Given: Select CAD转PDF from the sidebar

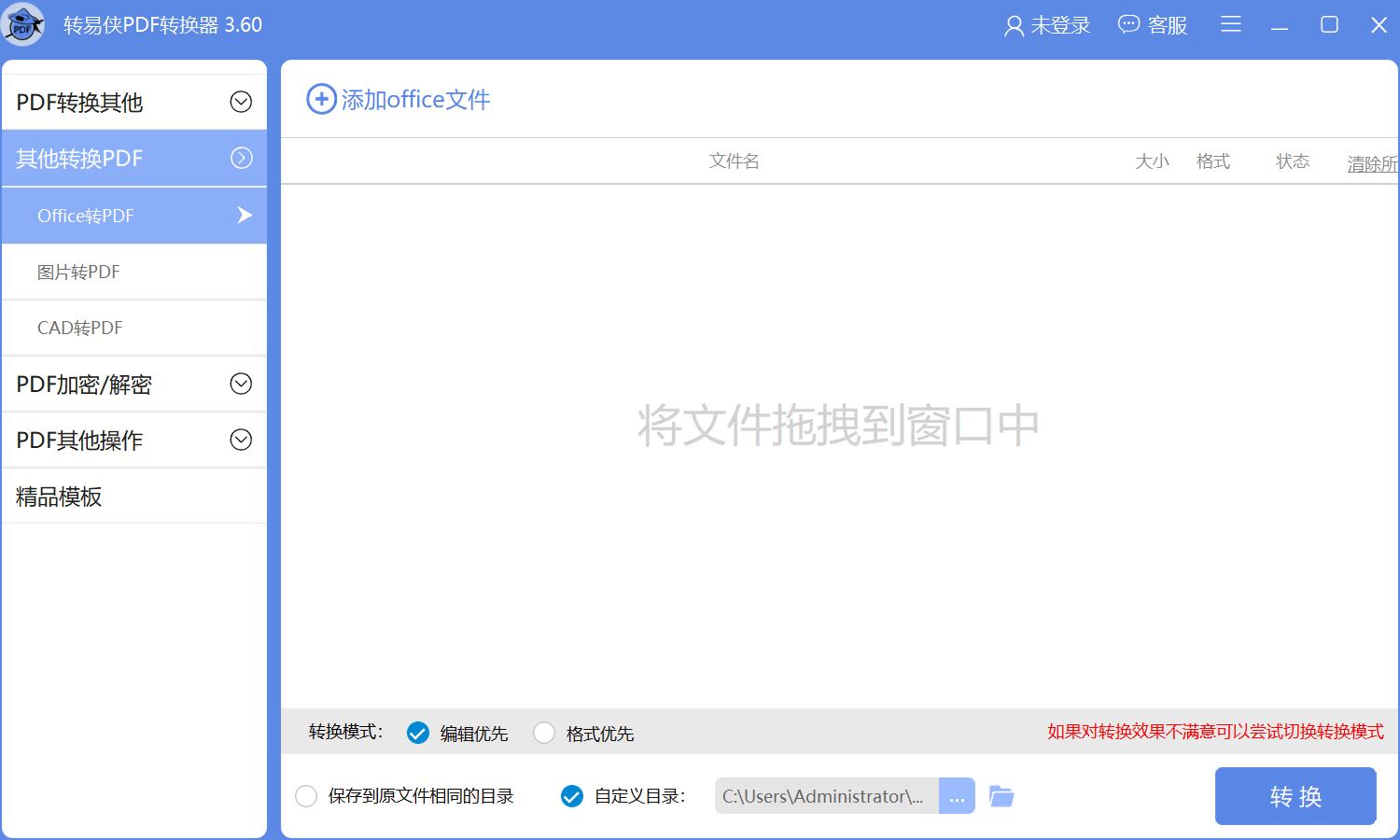Looking at the screenshot, I should point(79,327).
